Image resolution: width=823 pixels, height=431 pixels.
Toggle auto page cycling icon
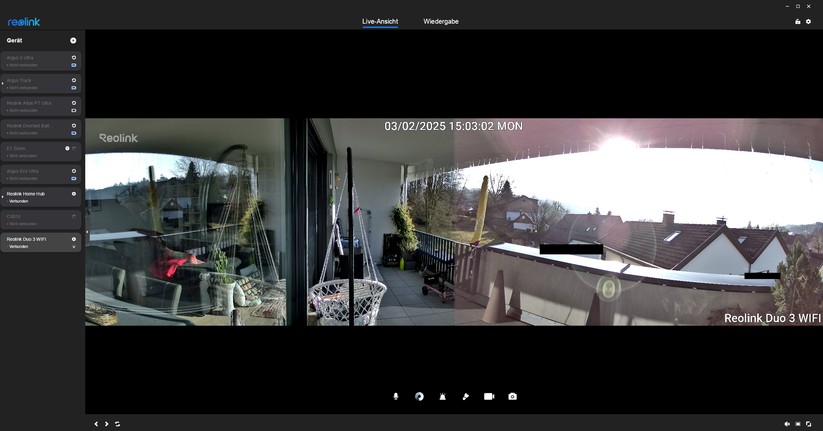[x=118, y=424]
